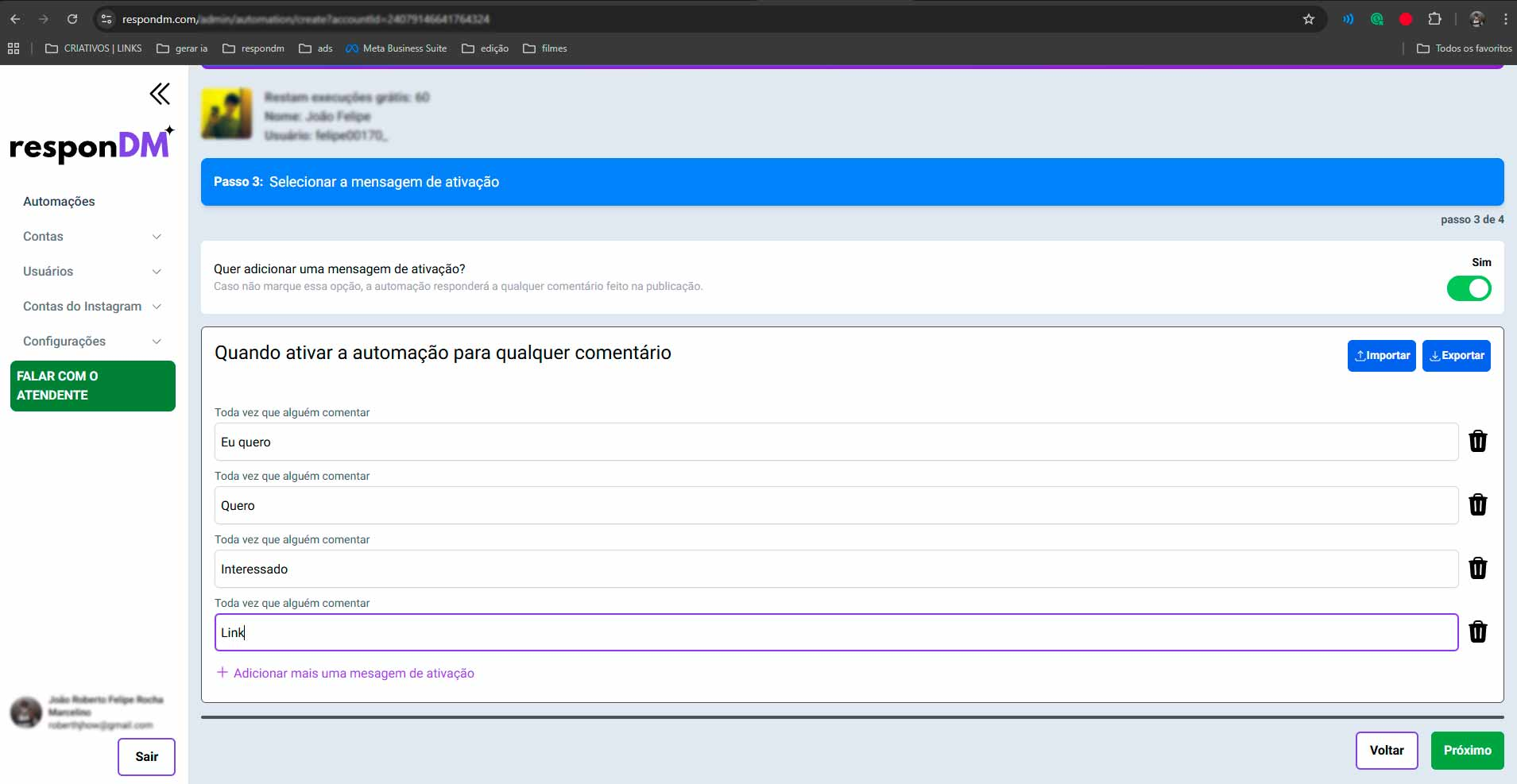Focus the 'Interessado' comment input field
Image resolution: width=1517 pixels, height=784 pixels.
pos(834,570)
